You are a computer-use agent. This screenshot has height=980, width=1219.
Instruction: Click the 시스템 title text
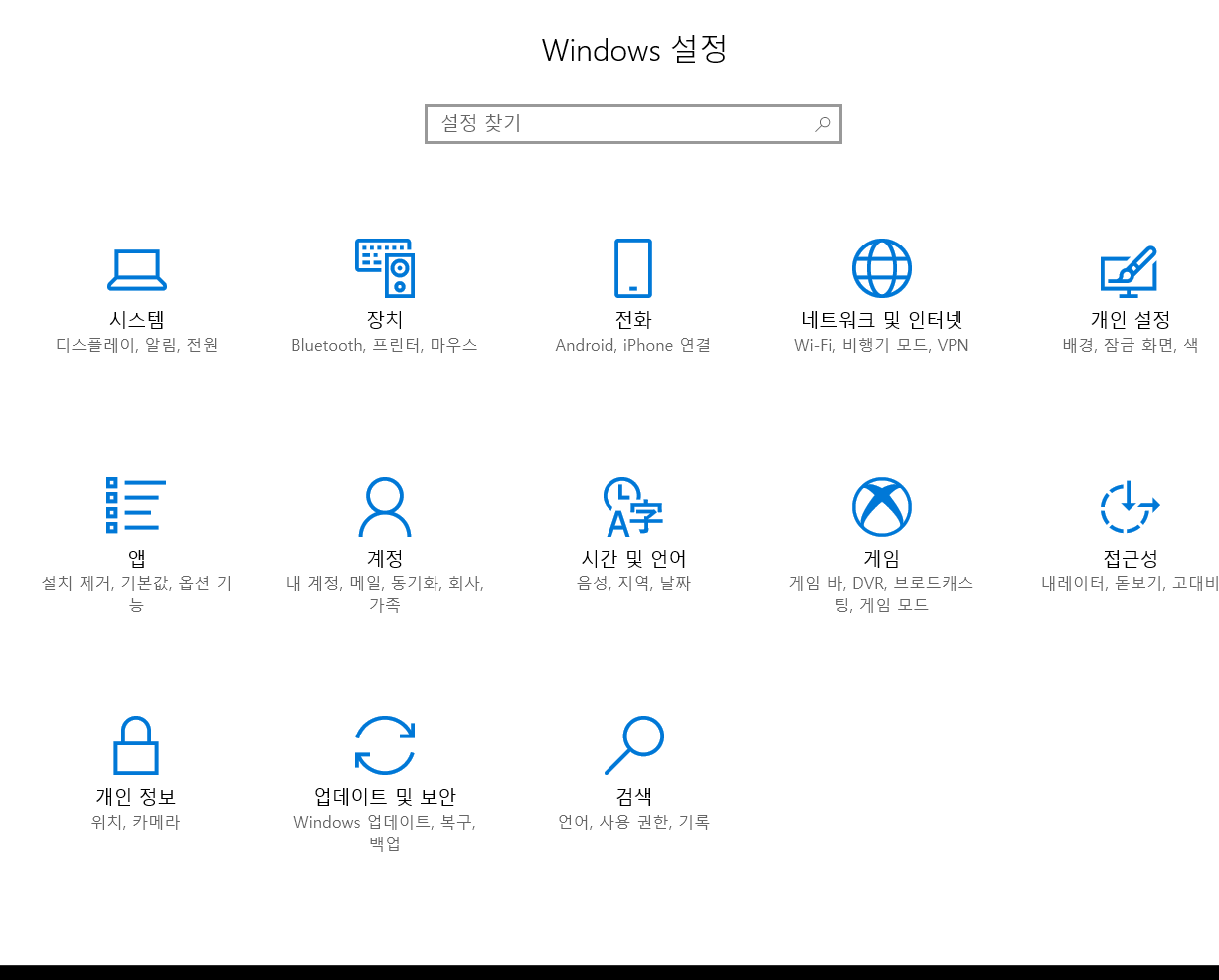click(136, 320)
